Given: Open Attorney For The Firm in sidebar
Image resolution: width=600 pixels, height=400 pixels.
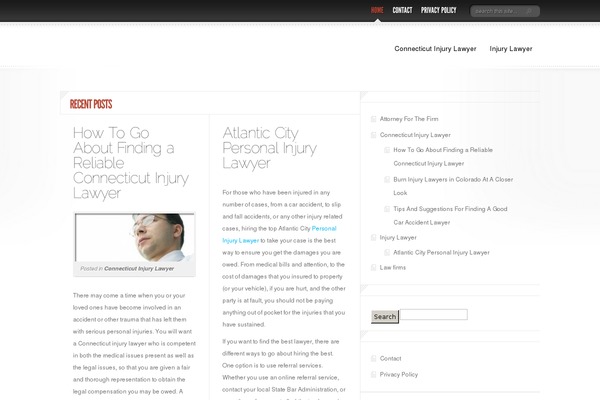Looking at the screenshot, I should (x=409, y=119).
